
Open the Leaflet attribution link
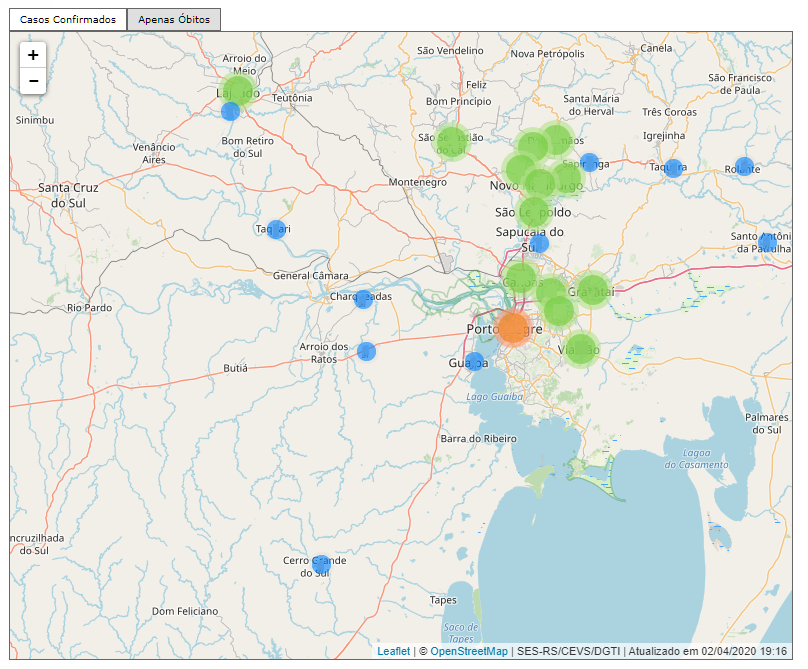click(x=393, y=651)
